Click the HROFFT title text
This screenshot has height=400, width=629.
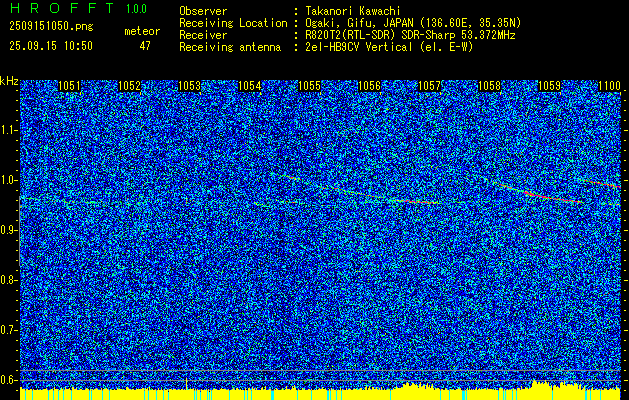pos(62,8)
